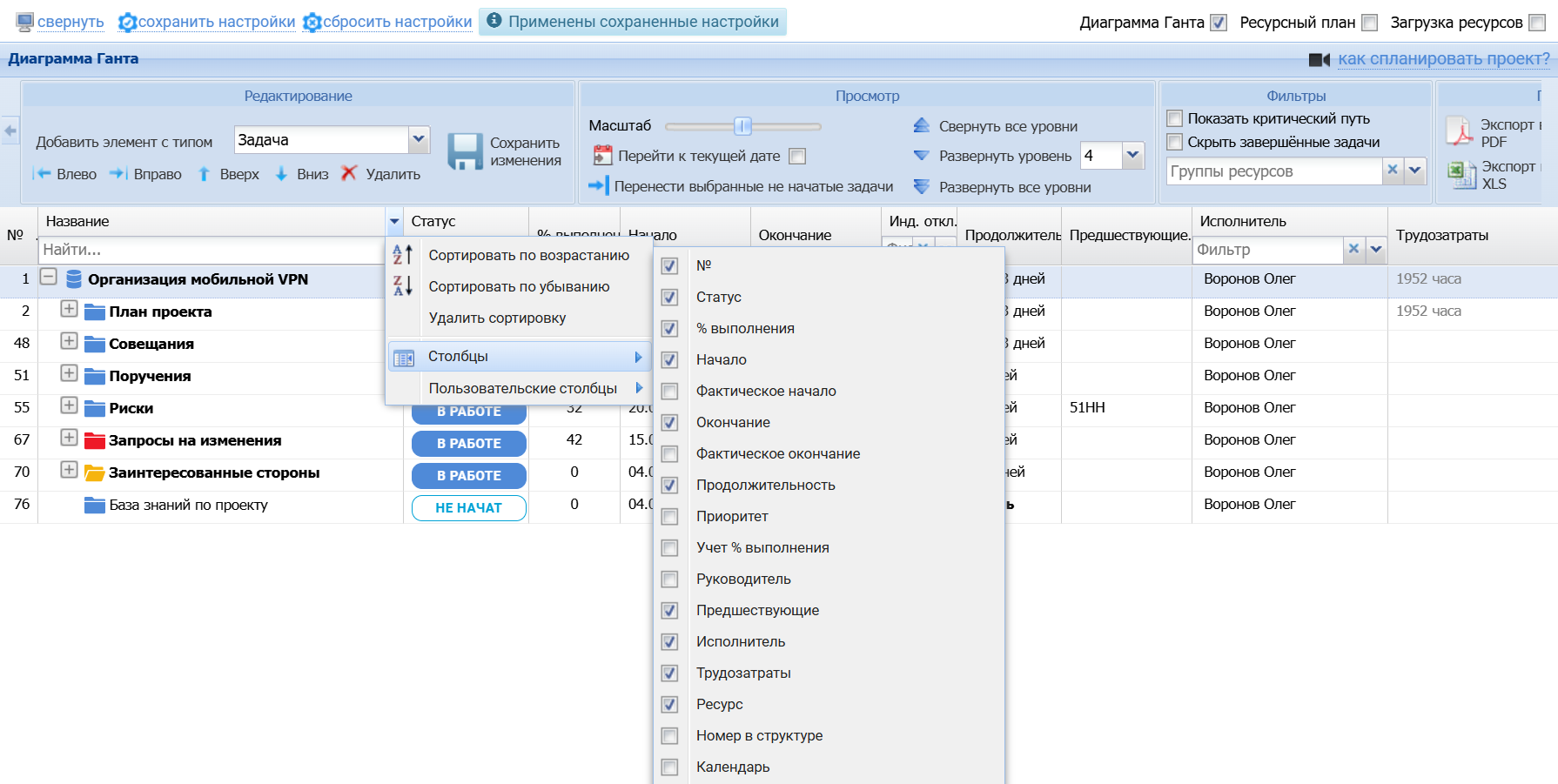Click the Export PDF icon
The width and height of the screenshot is (1558, 784).
click(x=1459, y=131)
